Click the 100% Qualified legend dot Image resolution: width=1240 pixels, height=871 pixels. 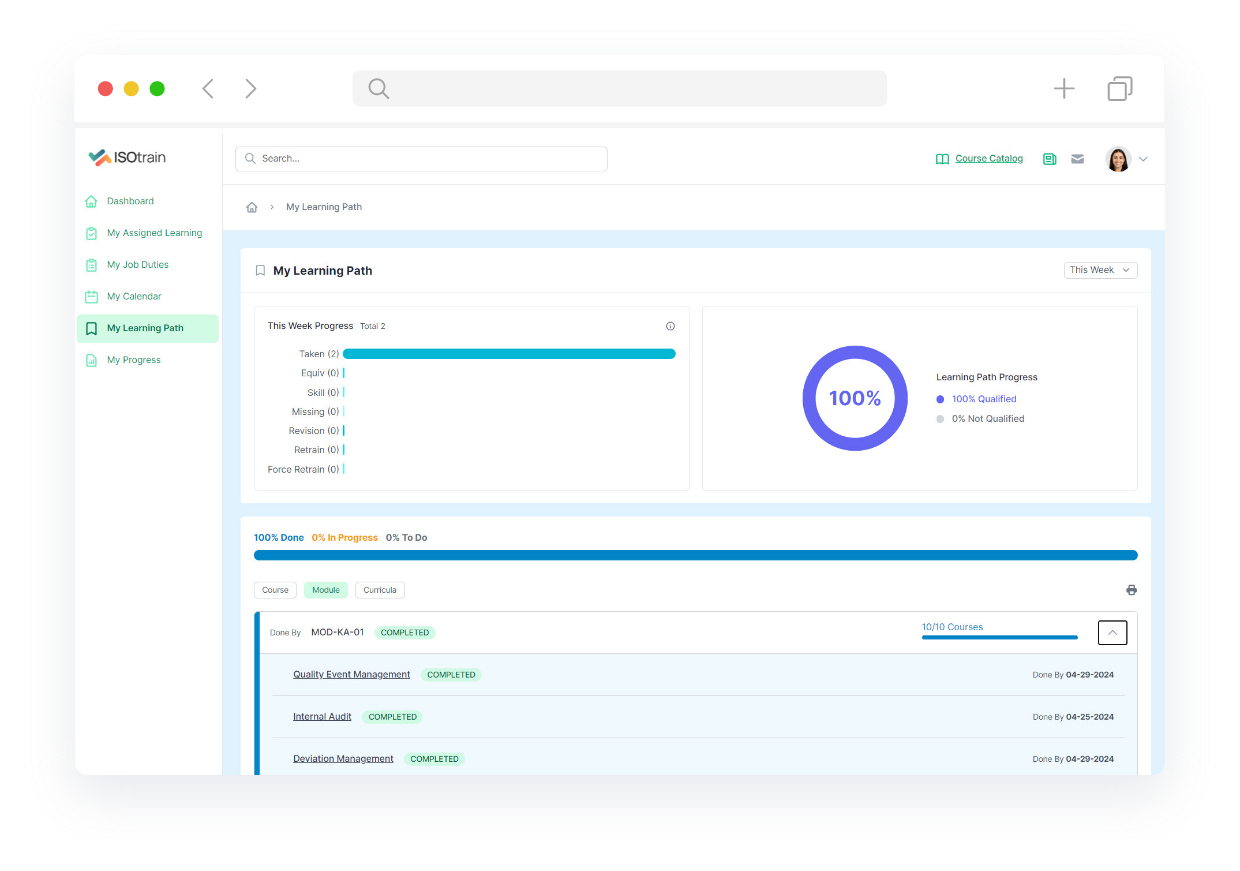click(940, 399)
